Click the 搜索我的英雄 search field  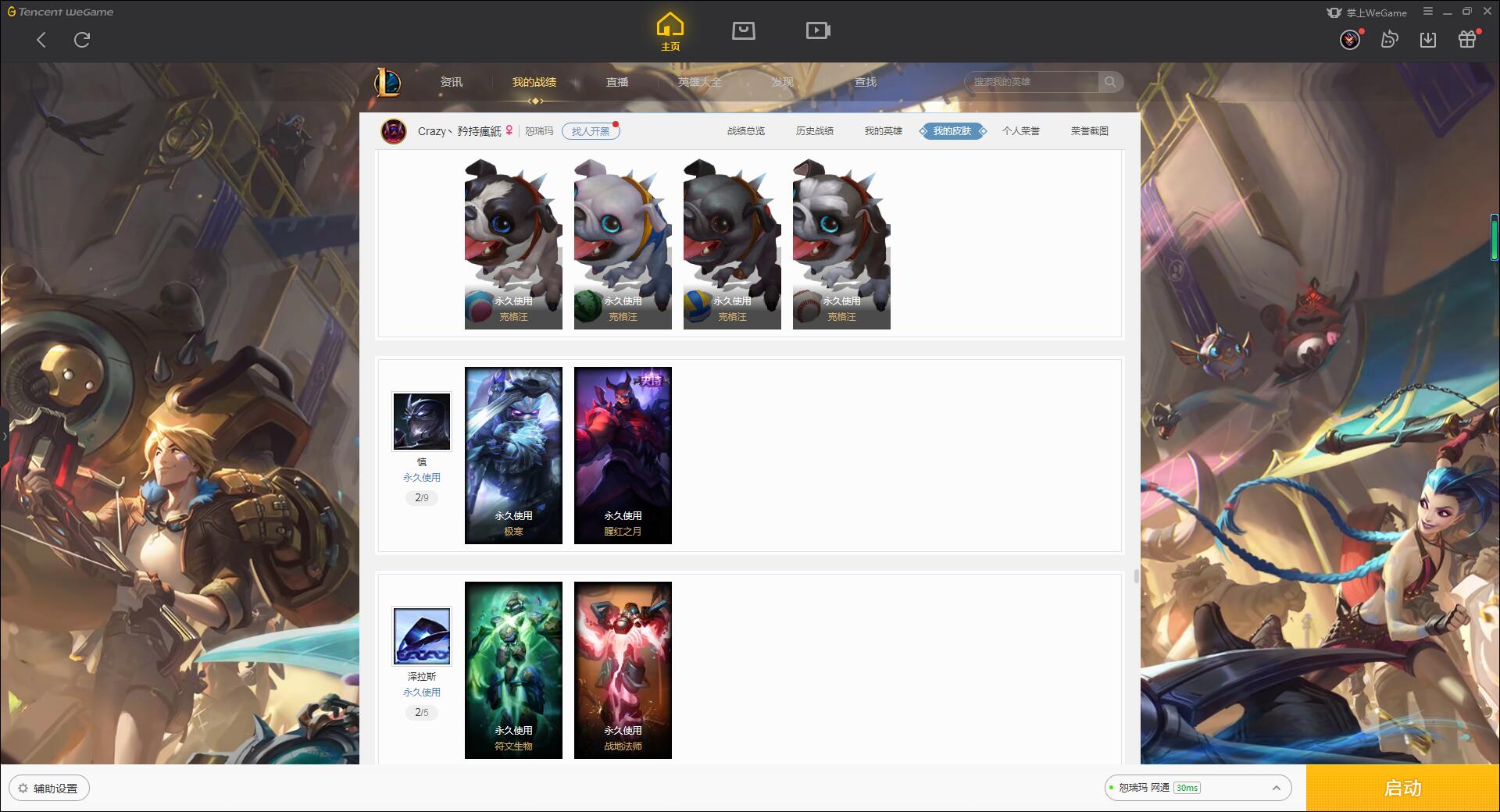click(1032, 82)
